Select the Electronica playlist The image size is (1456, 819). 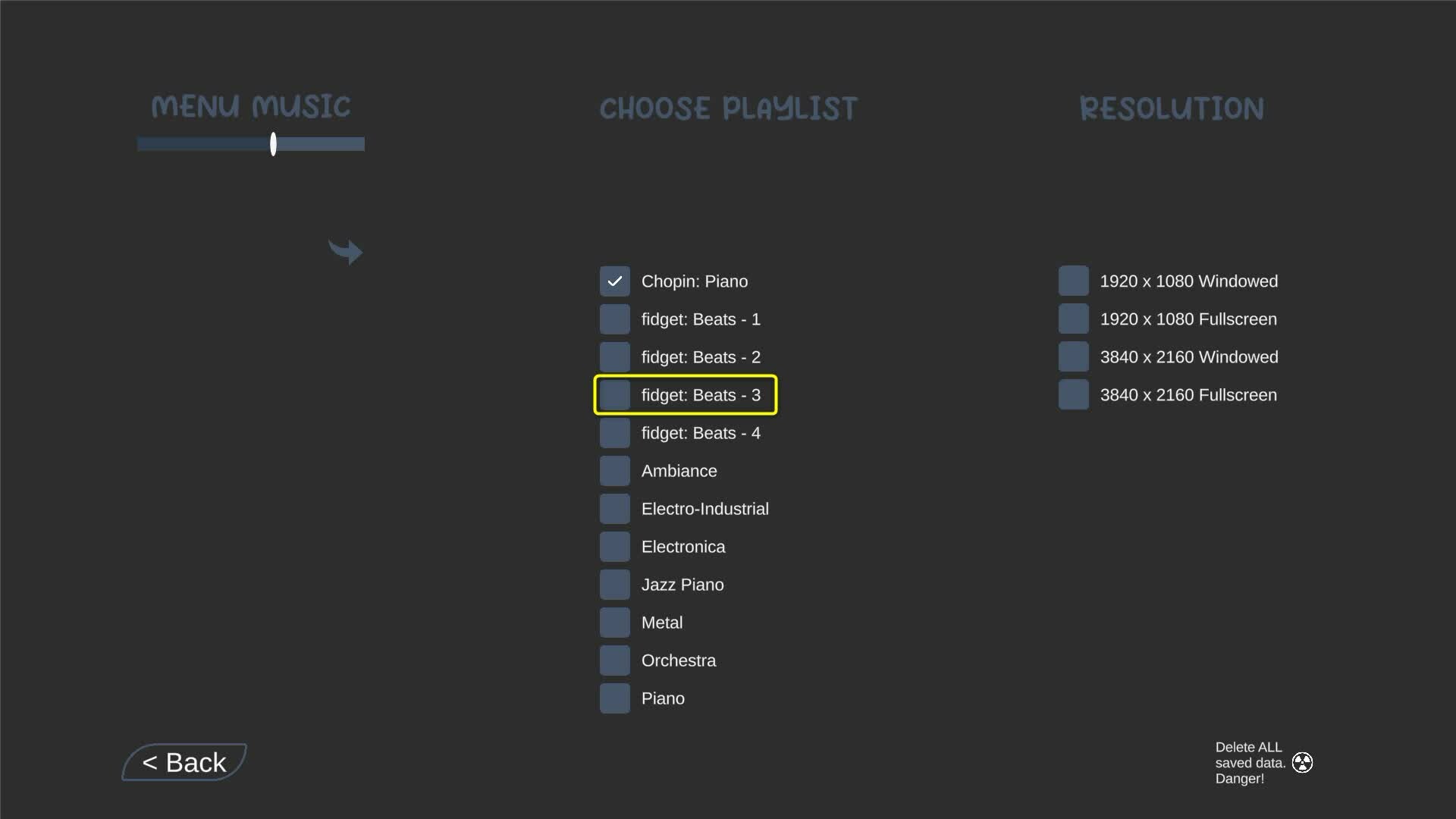click(x=614, y=547)
